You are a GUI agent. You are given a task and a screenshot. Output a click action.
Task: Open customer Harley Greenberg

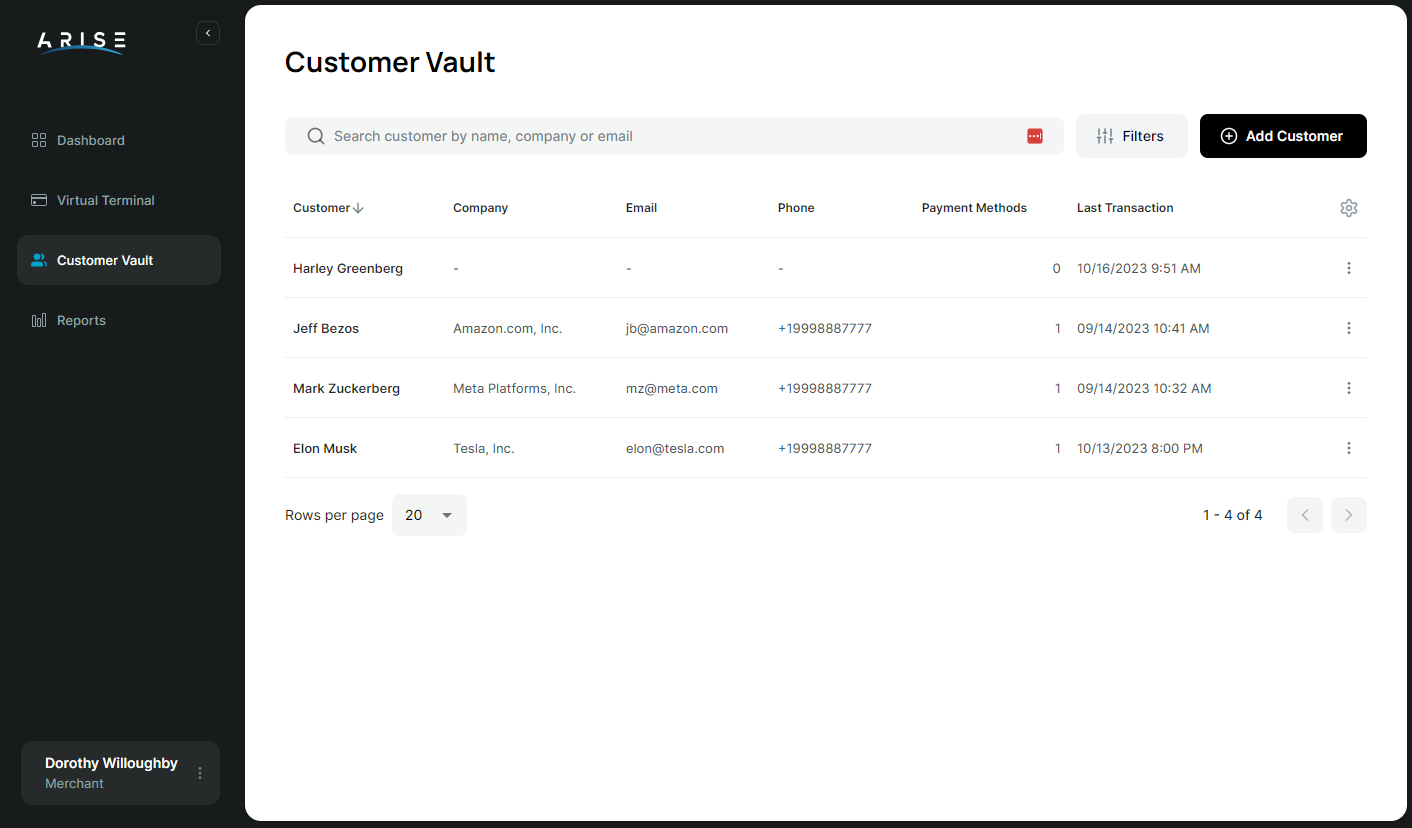(x=348, y=268)
